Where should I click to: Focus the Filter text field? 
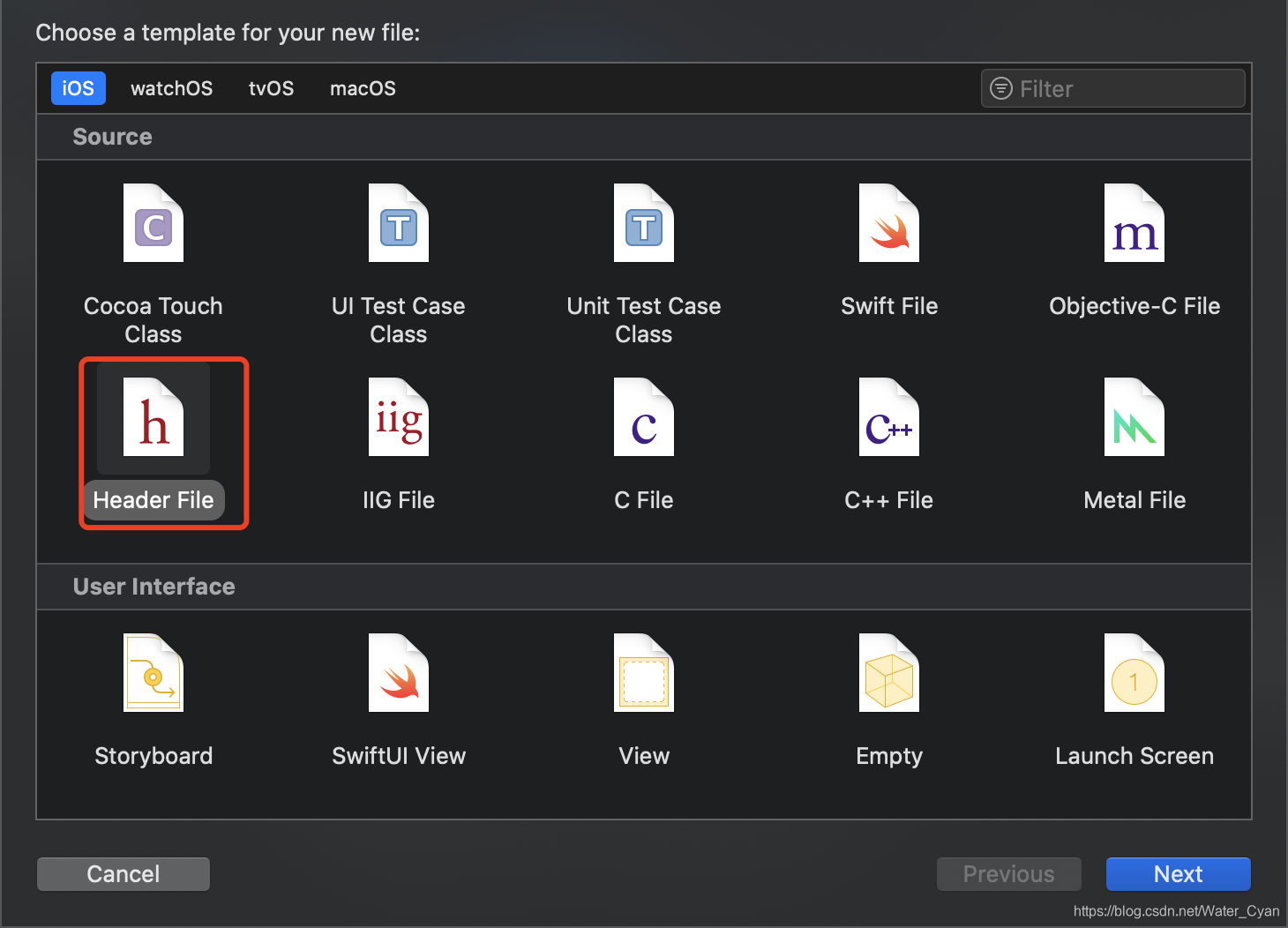(1113, 88)
